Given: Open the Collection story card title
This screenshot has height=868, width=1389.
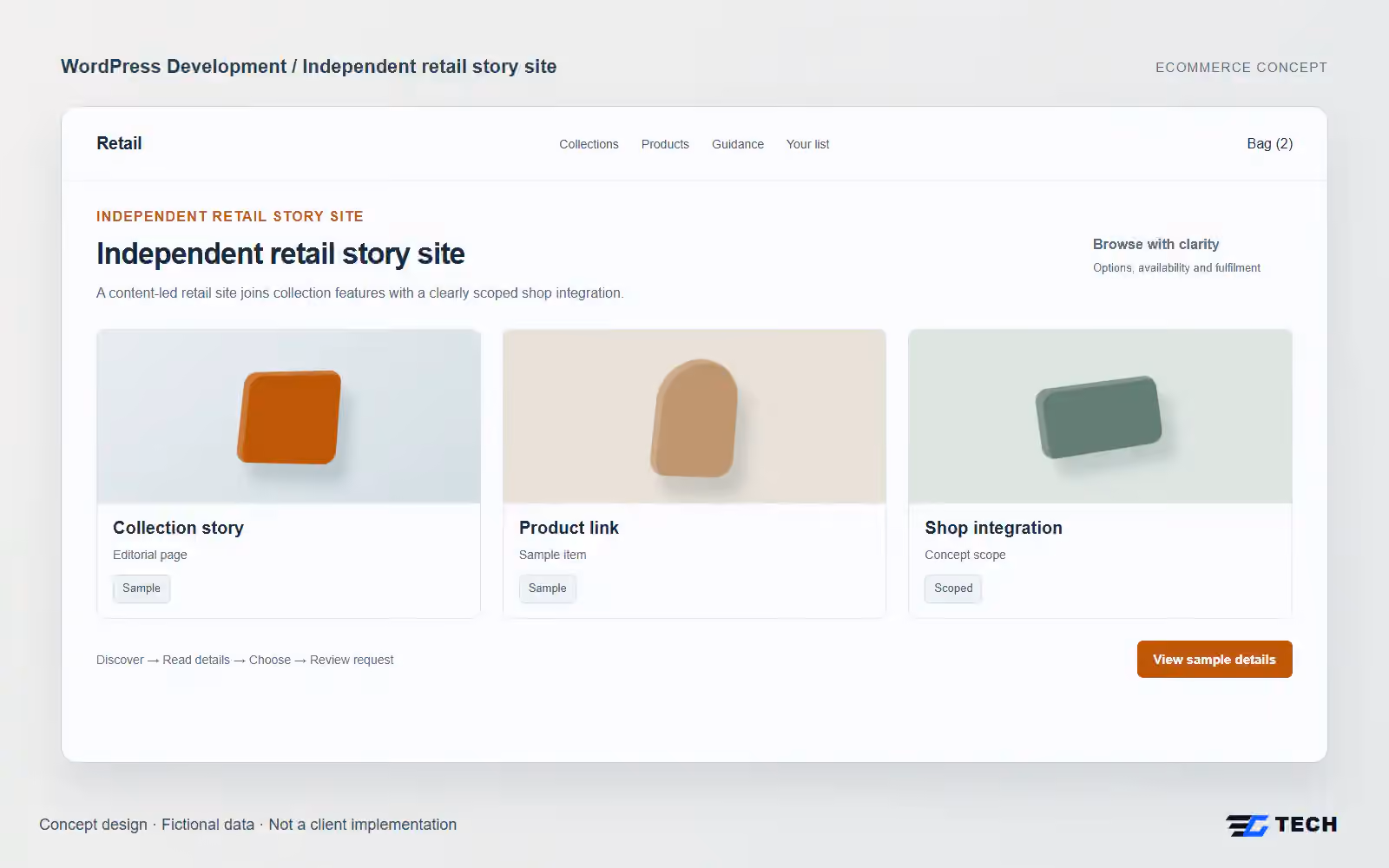Looking at the screenshot, I should (x=178, y=528).
